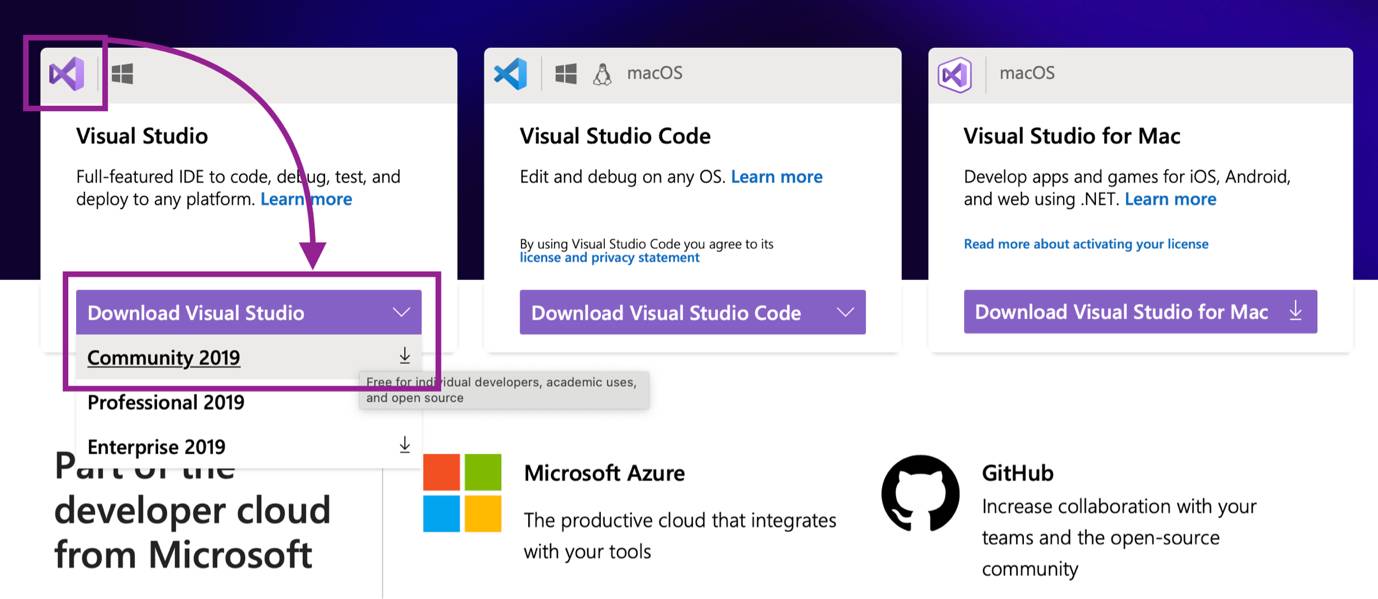
Task: Click the Linux penguin icon on VS Code card
Action: coord(602,73)
